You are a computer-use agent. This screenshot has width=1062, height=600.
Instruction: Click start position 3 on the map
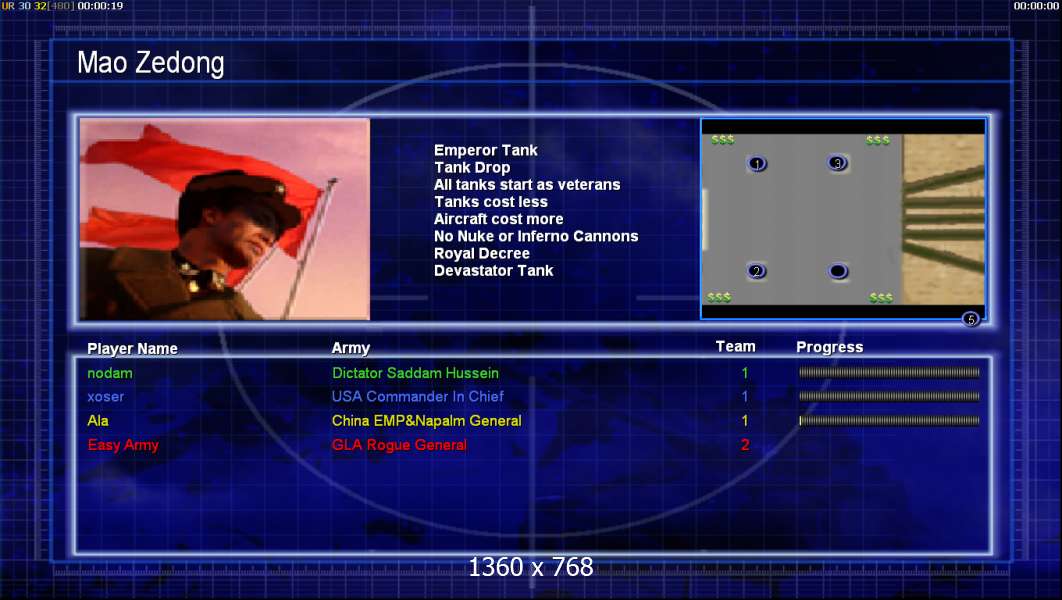pyautogui.click(x=838, y=163)
